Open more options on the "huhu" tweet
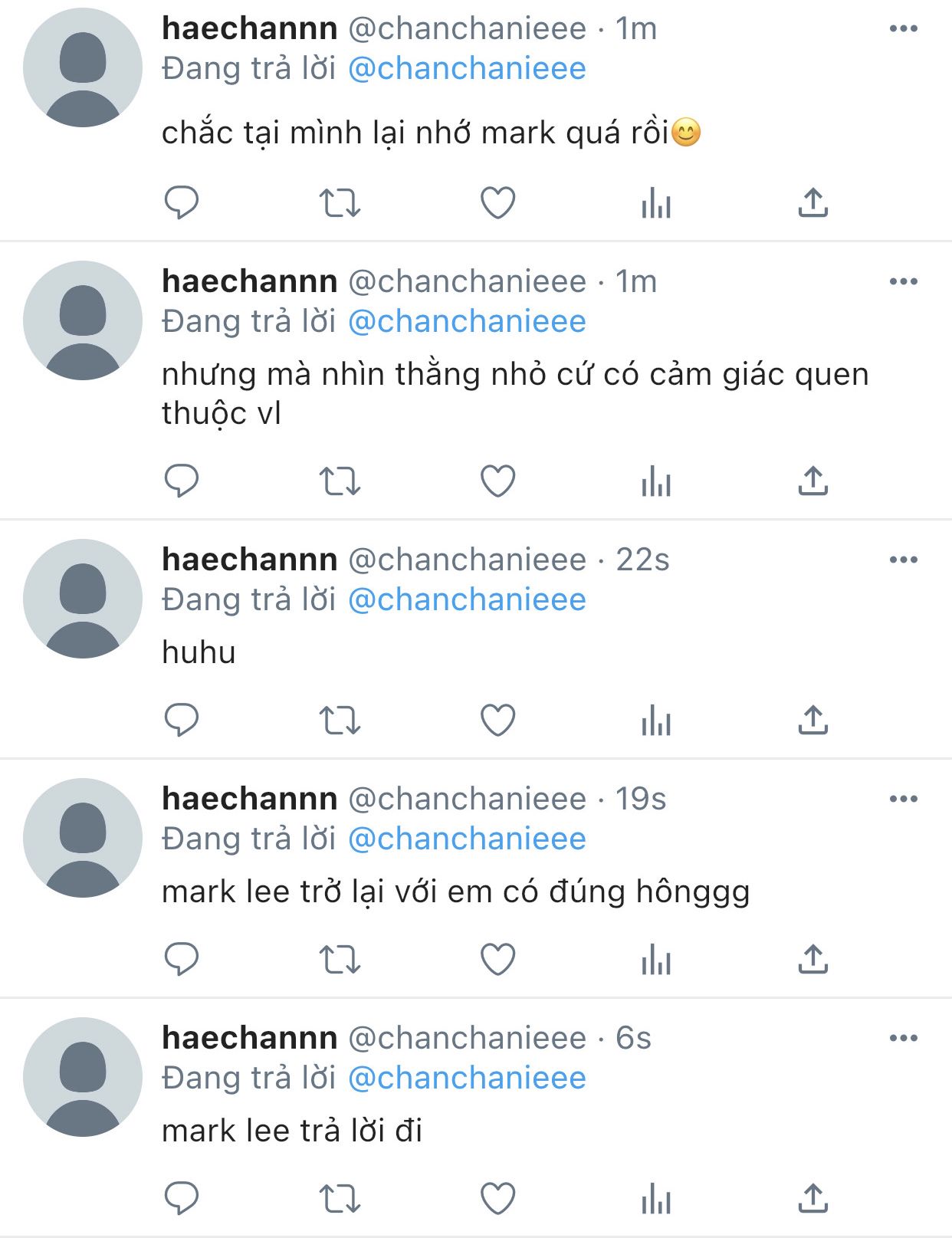Image resolution: width=952 pixels, height=1238 pixels. tap(904, 560)
